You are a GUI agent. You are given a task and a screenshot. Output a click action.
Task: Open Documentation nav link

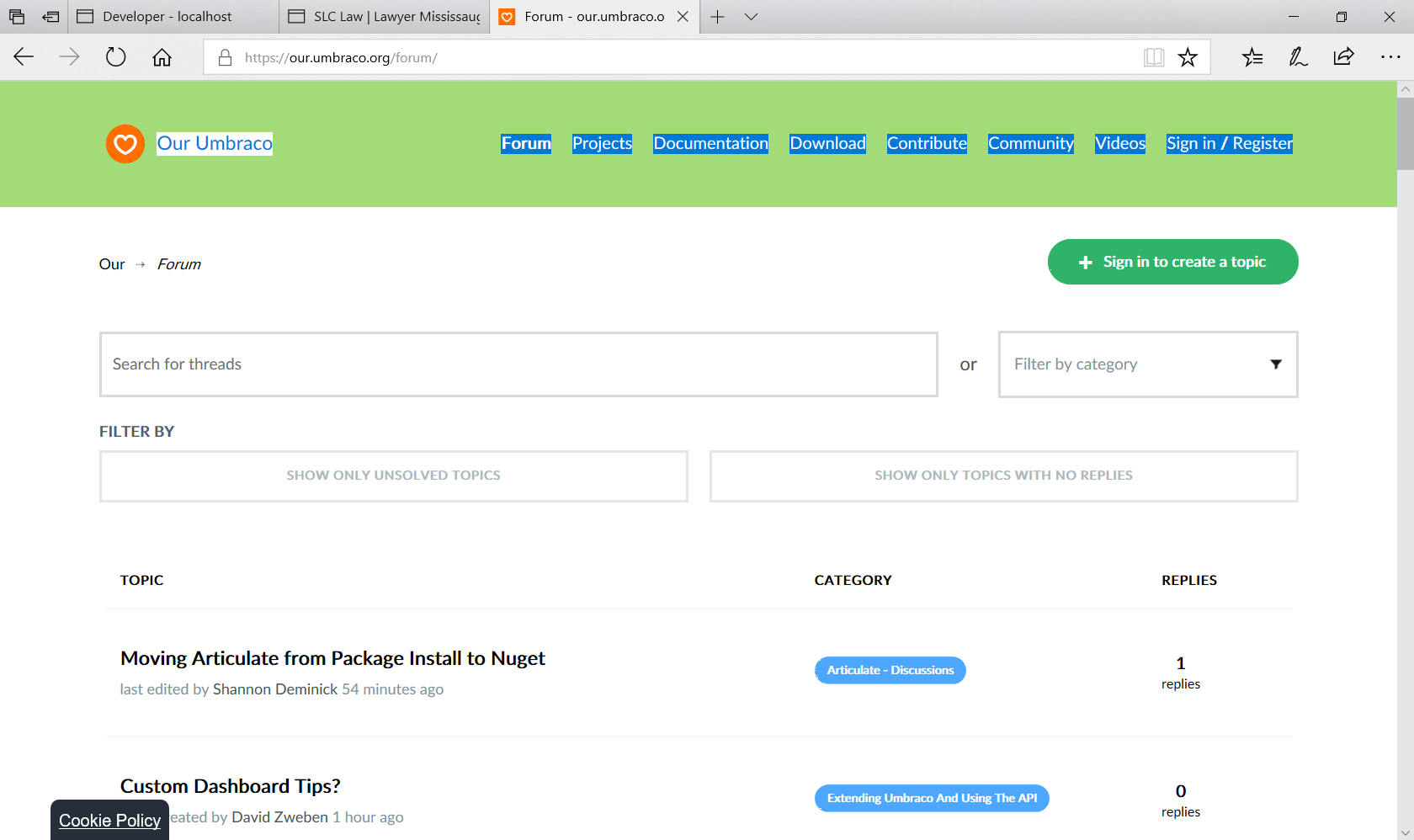(x=710, y=144)
